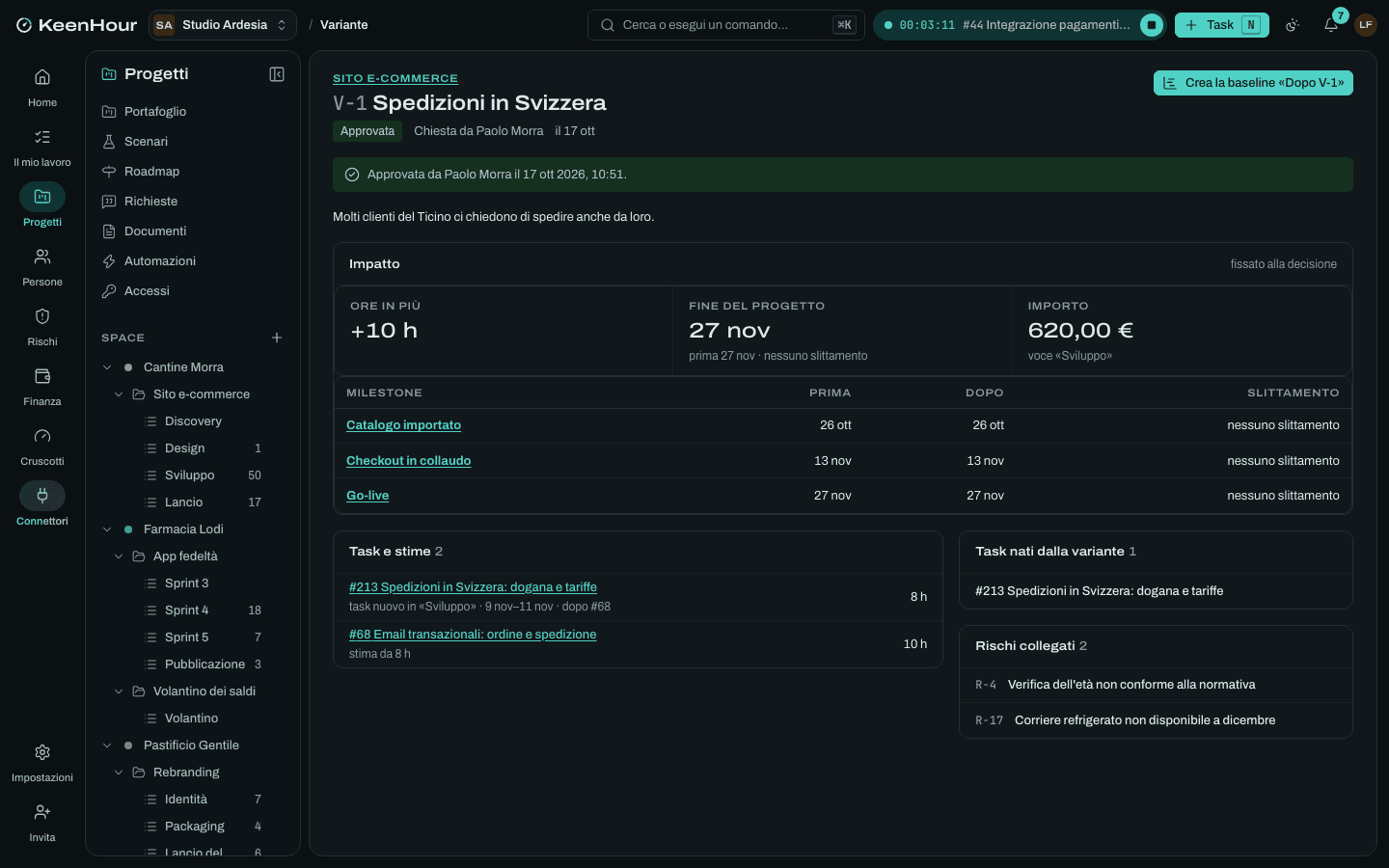Click the approval check-circle icon
1389x868 pixels.
[x=352, y=175]
